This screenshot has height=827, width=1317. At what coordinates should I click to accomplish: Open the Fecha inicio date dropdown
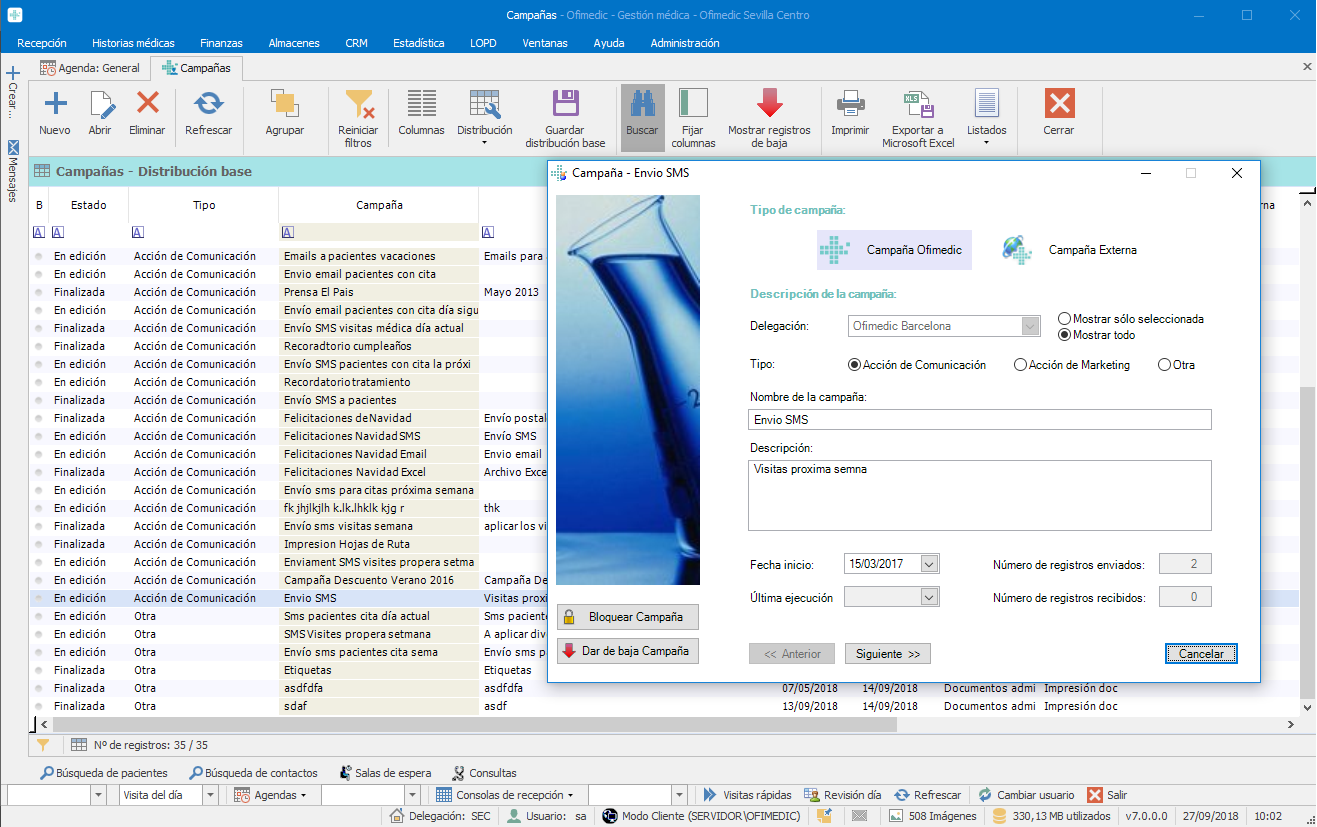[x=929, y=564]
